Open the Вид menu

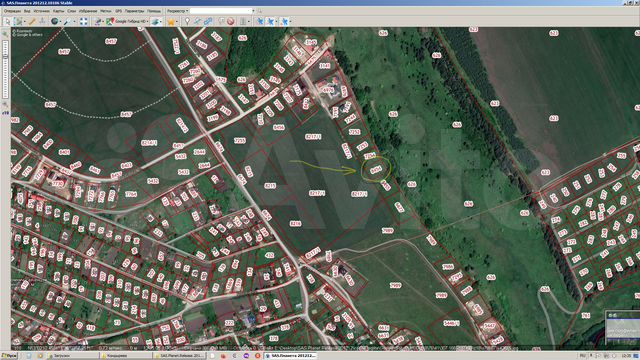click(x=27, y=11)
